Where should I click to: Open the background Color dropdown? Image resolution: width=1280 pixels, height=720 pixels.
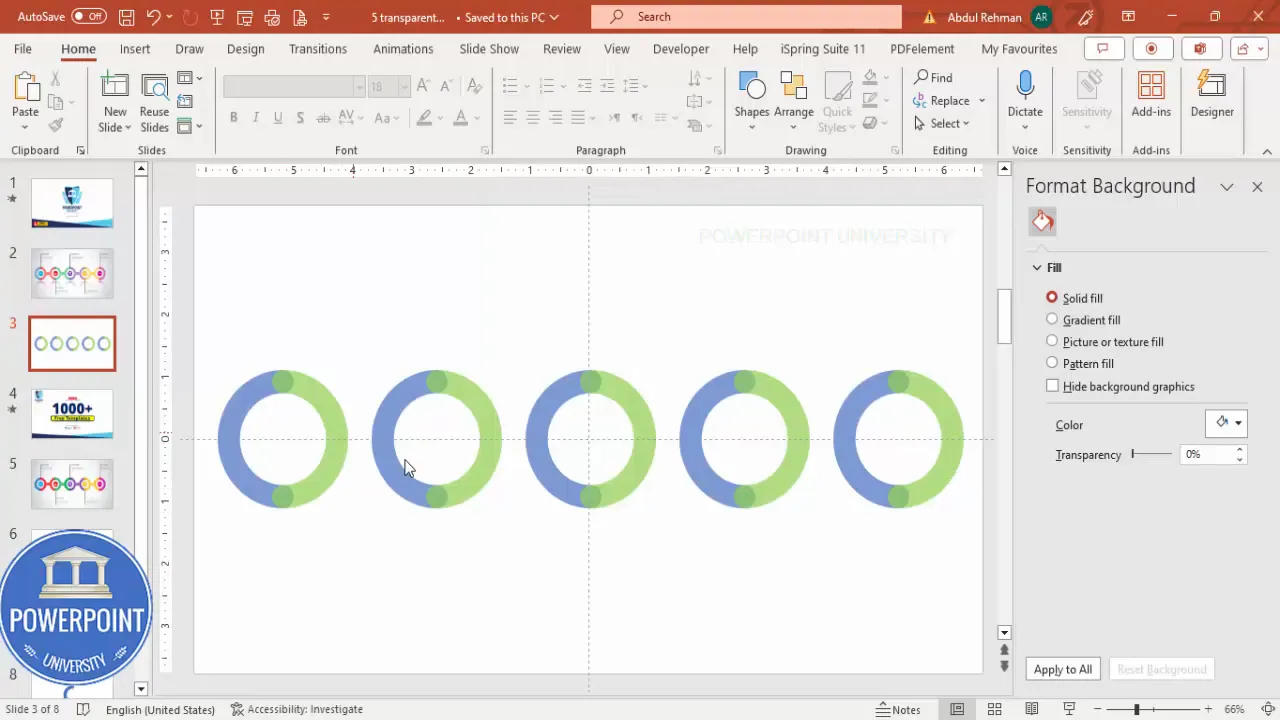(x=1238, y=422)
